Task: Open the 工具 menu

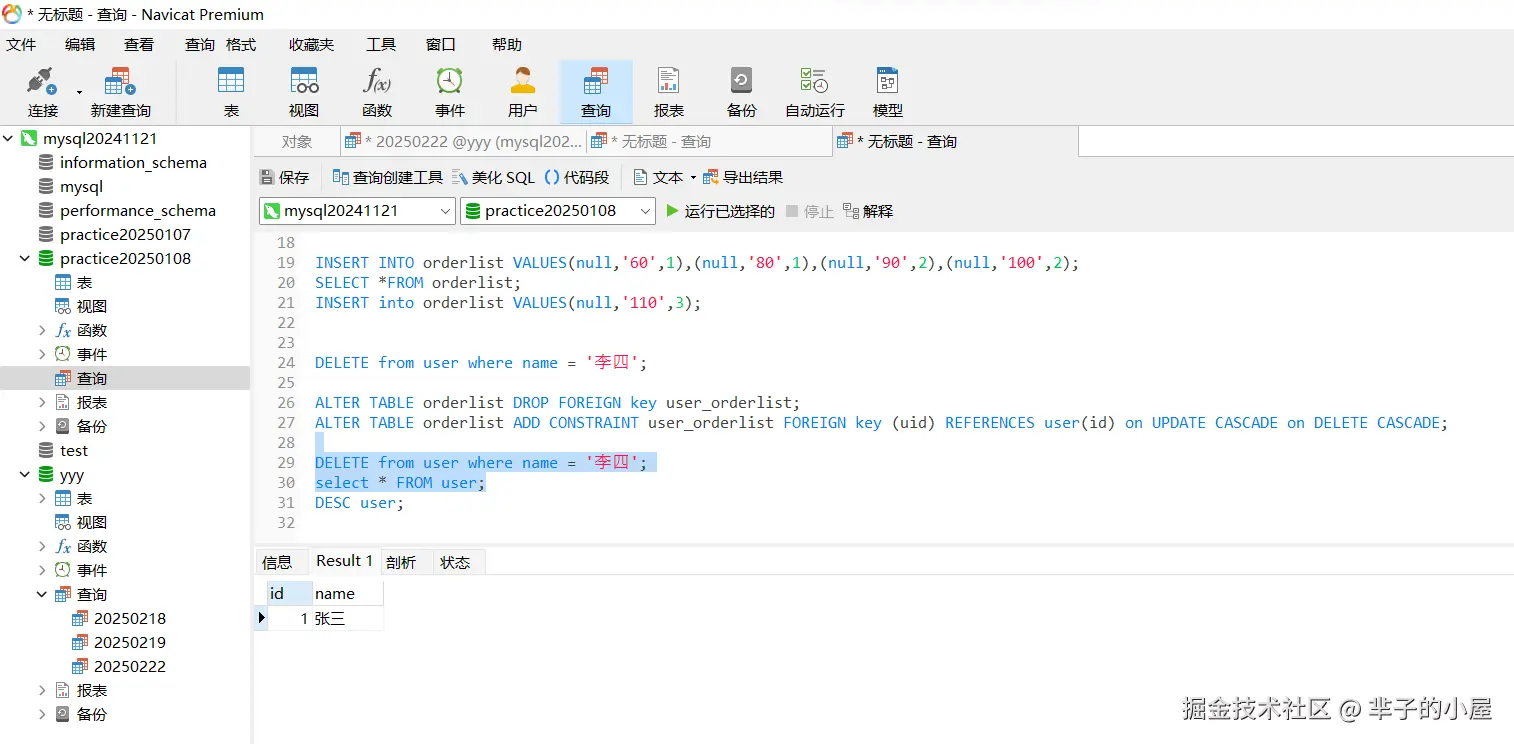Action: pyautogui.click(x=381, y=45)
